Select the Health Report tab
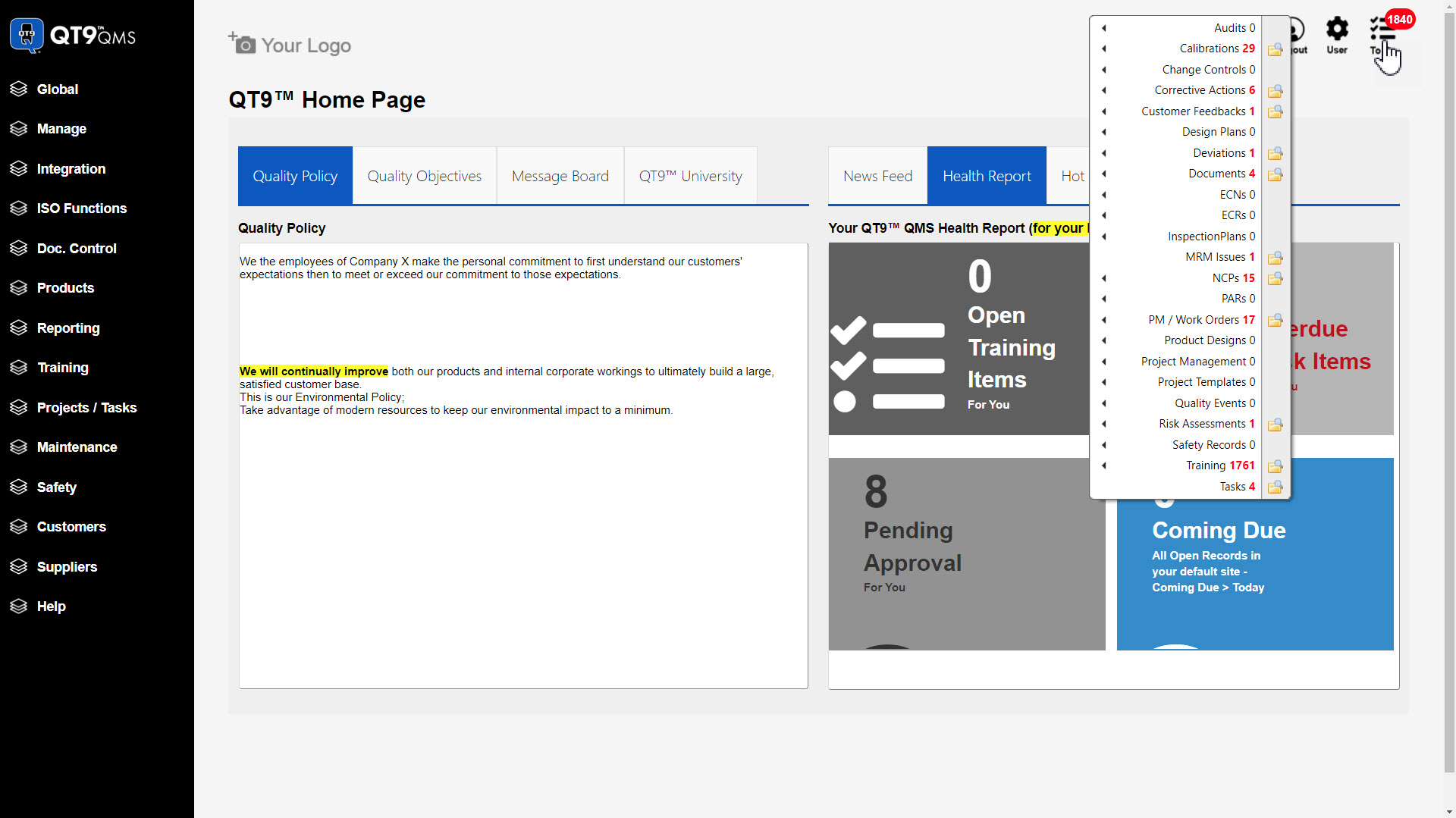The height and width of the screenshot is (818, 1456). 987,176
